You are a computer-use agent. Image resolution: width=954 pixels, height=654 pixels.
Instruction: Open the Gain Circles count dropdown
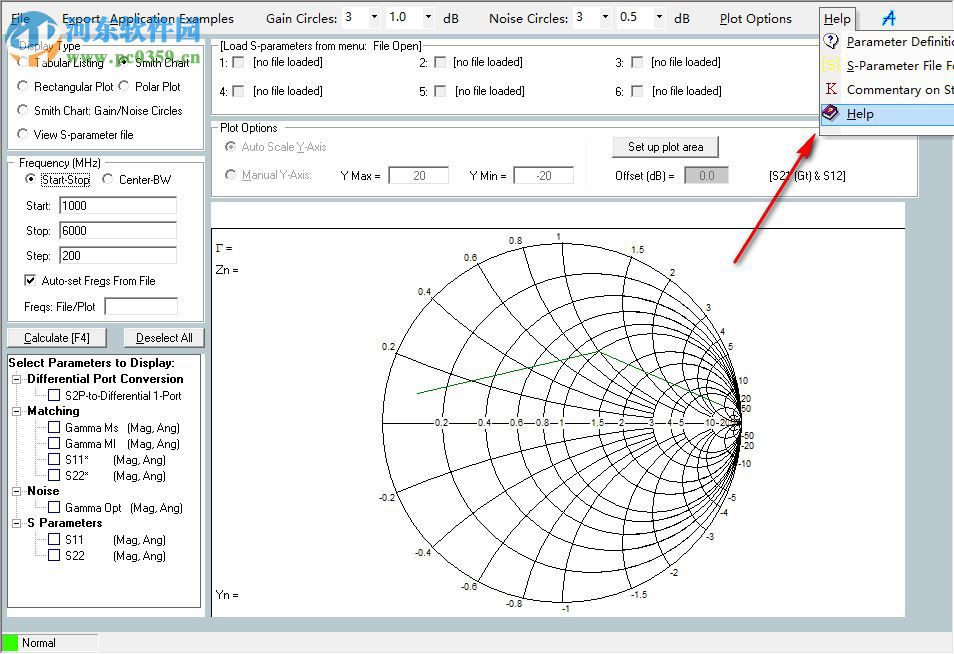[x=374, y=17]
